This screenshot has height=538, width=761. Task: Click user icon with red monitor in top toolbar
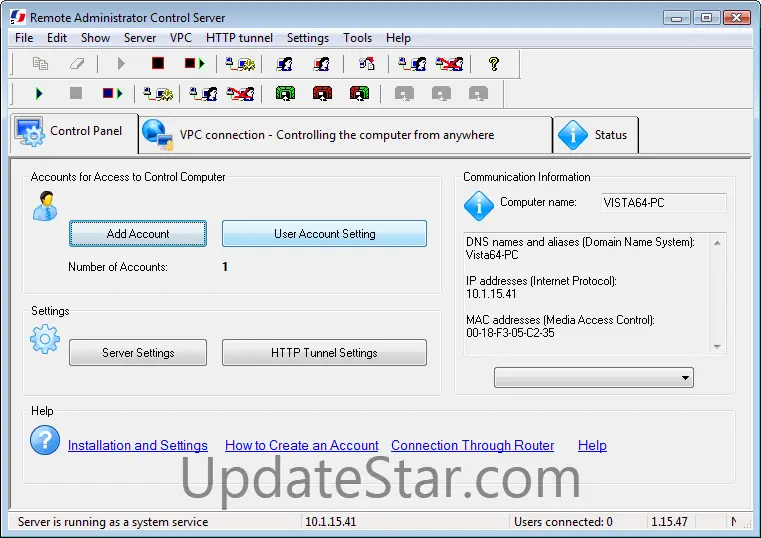(x=321, y=64)
